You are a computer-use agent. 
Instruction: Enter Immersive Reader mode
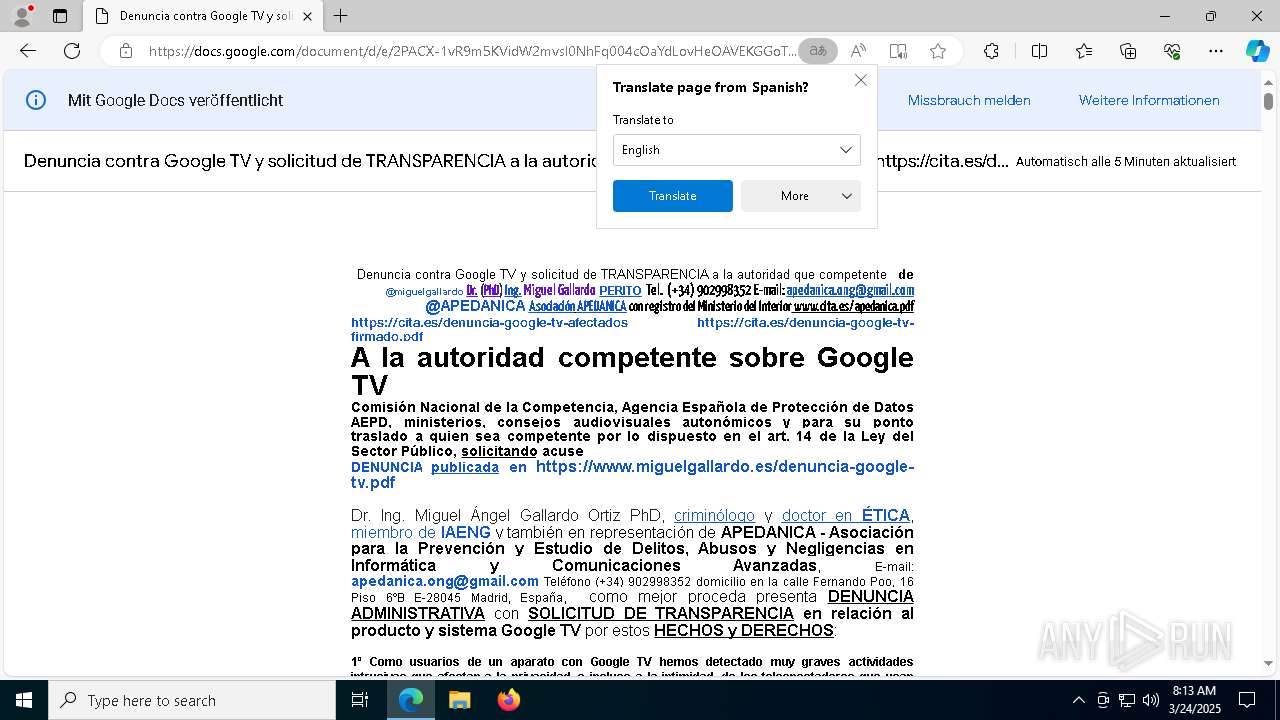tap(898, 51)
